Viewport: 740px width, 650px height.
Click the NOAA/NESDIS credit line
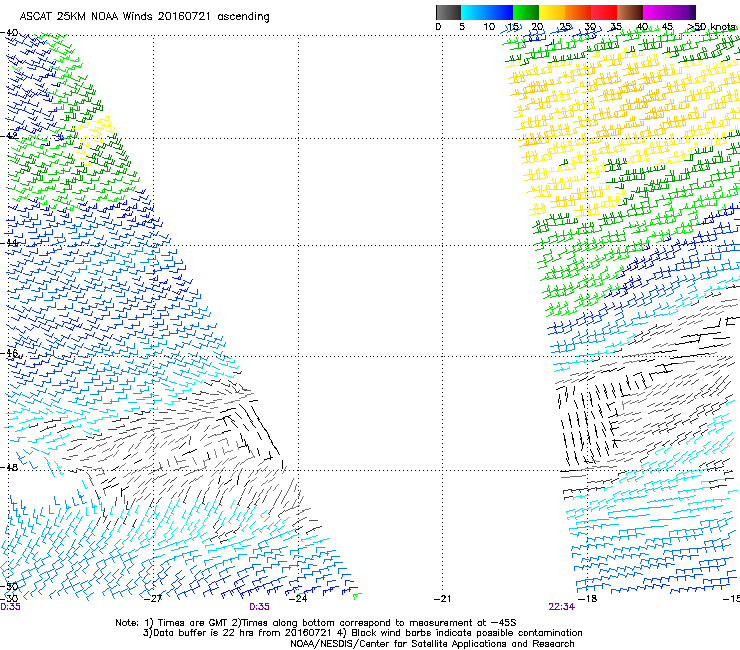432,644
